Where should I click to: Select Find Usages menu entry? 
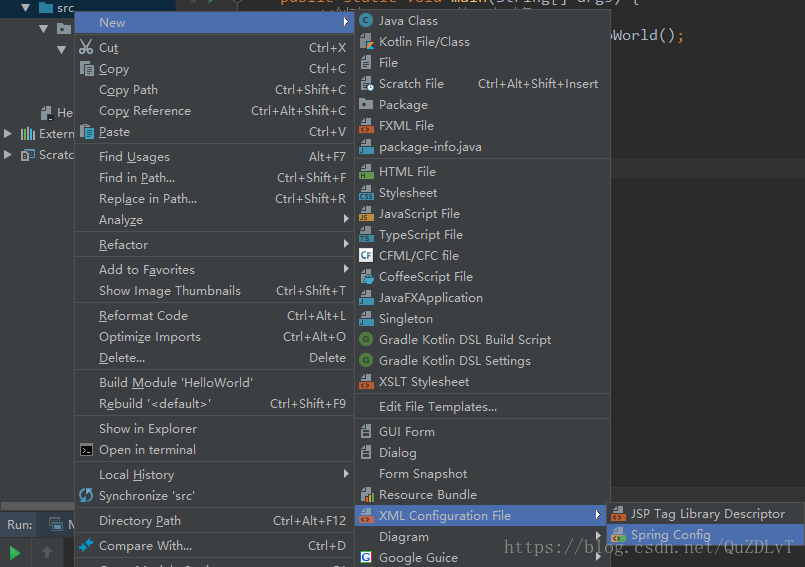pyautogui.click(x=215, y=157)
